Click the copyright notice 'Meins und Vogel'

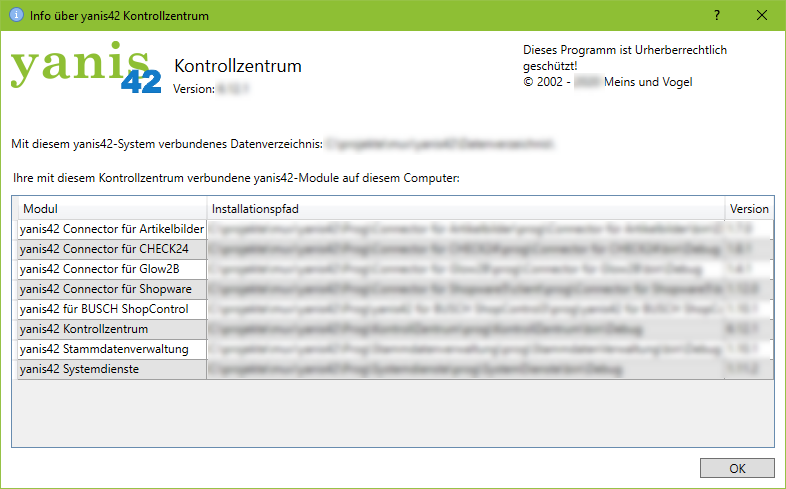(x=648, y=82)
